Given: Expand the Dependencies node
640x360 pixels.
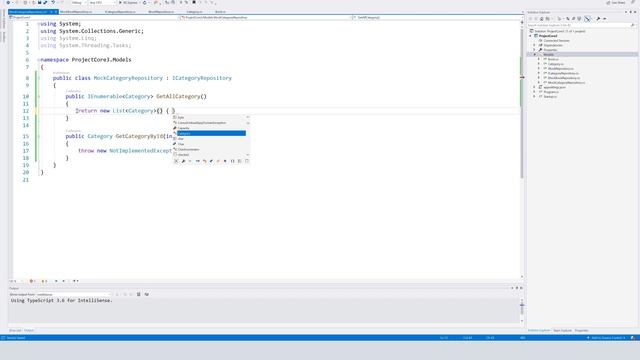Looking at the screenshot, I should click(534, 45).
